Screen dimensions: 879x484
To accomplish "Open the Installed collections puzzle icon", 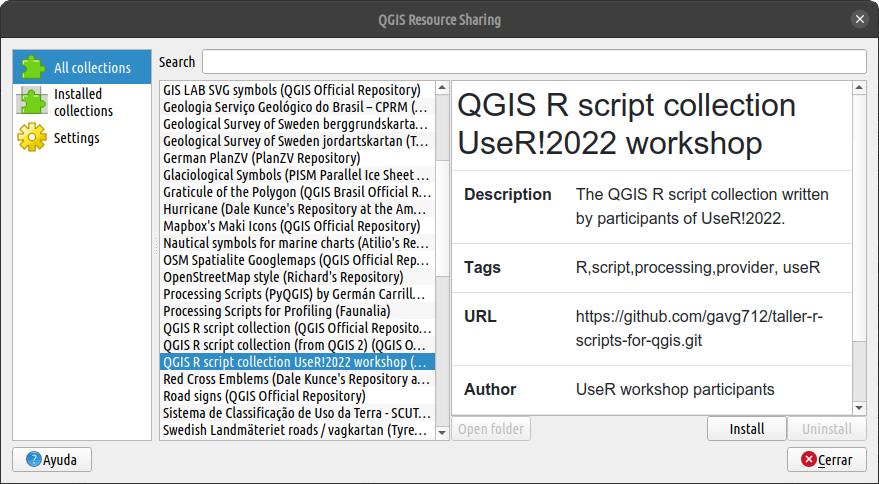I will pos(33,102).
